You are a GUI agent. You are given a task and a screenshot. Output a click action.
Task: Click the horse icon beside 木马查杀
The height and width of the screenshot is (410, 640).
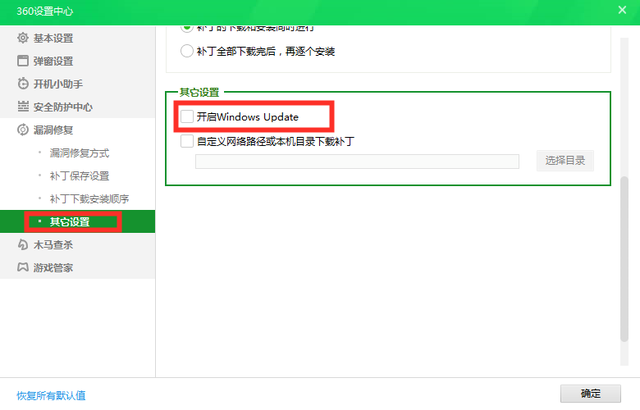(23, 245)
